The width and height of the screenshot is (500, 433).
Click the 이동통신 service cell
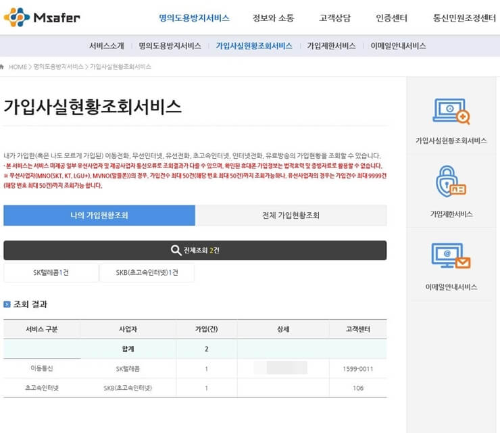(x=42, y=368)
